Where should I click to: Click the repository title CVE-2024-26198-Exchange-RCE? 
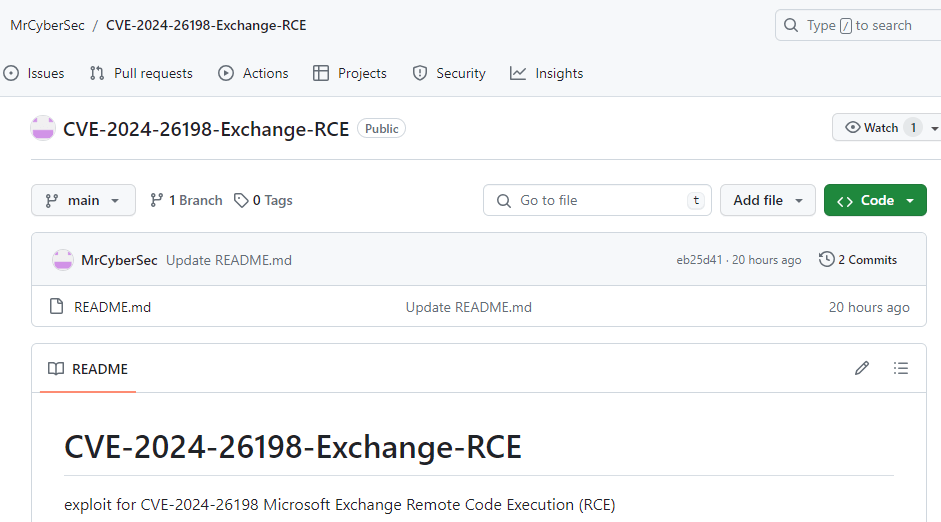(206, 129)
